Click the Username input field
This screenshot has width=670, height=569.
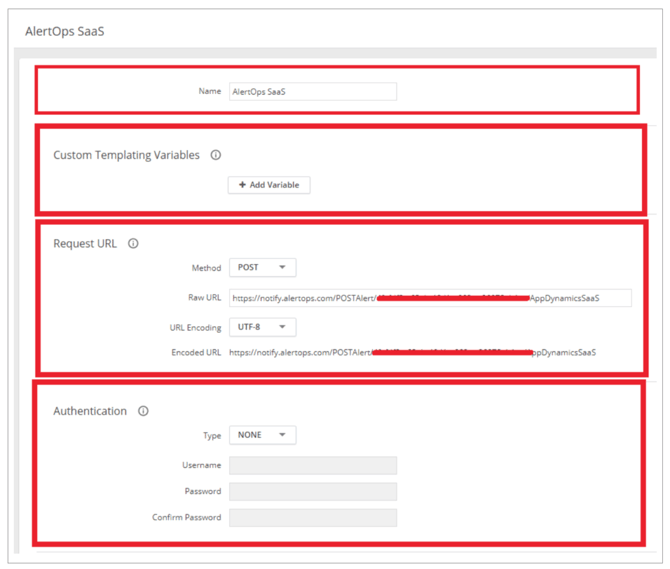point(313,465)
